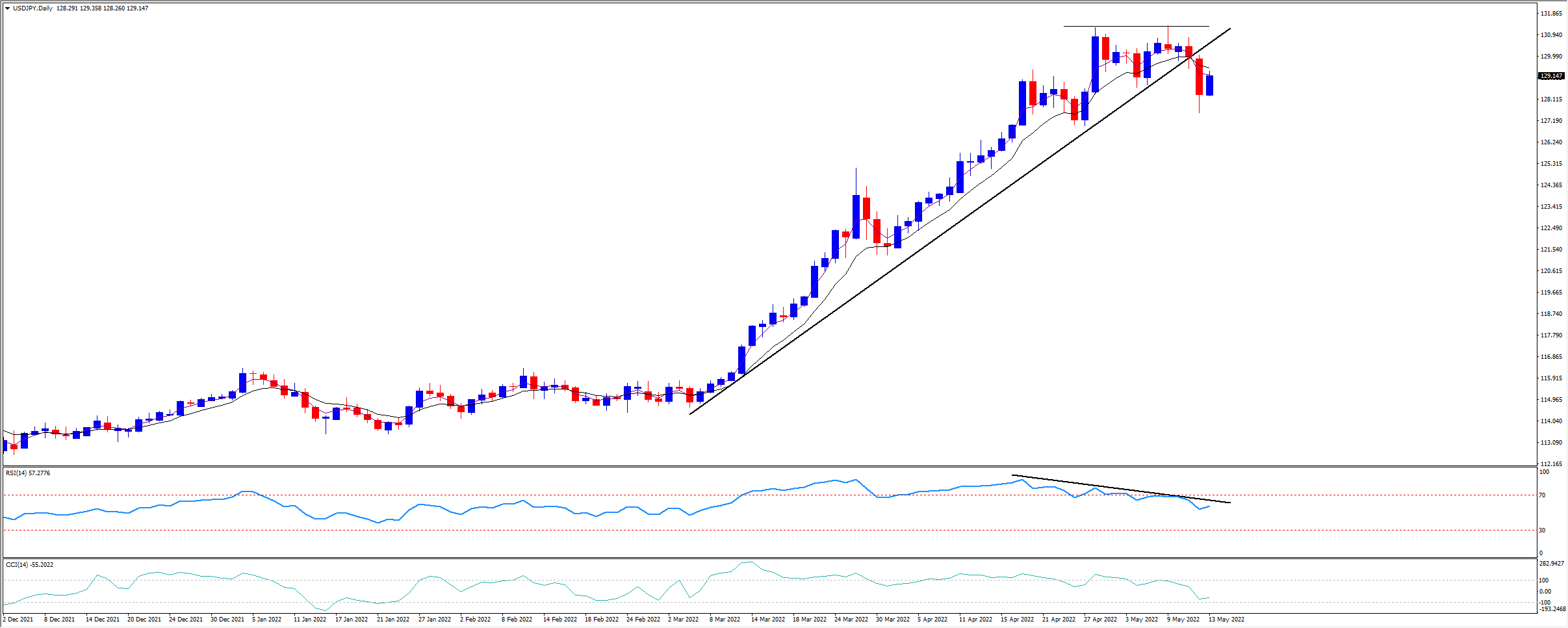Select the RSI(14) indicator label

27,473
